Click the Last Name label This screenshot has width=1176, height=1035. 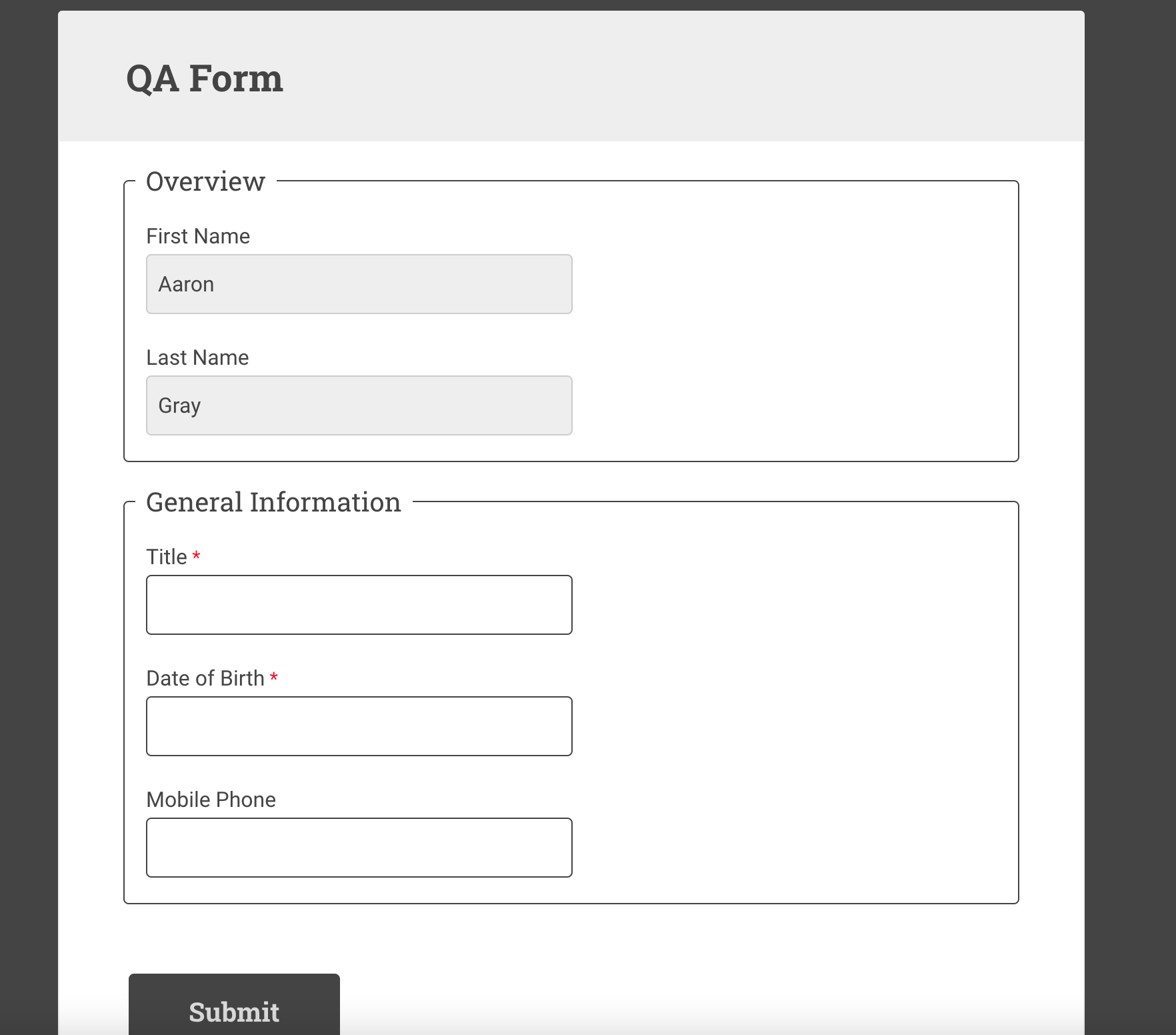point(197,357)
